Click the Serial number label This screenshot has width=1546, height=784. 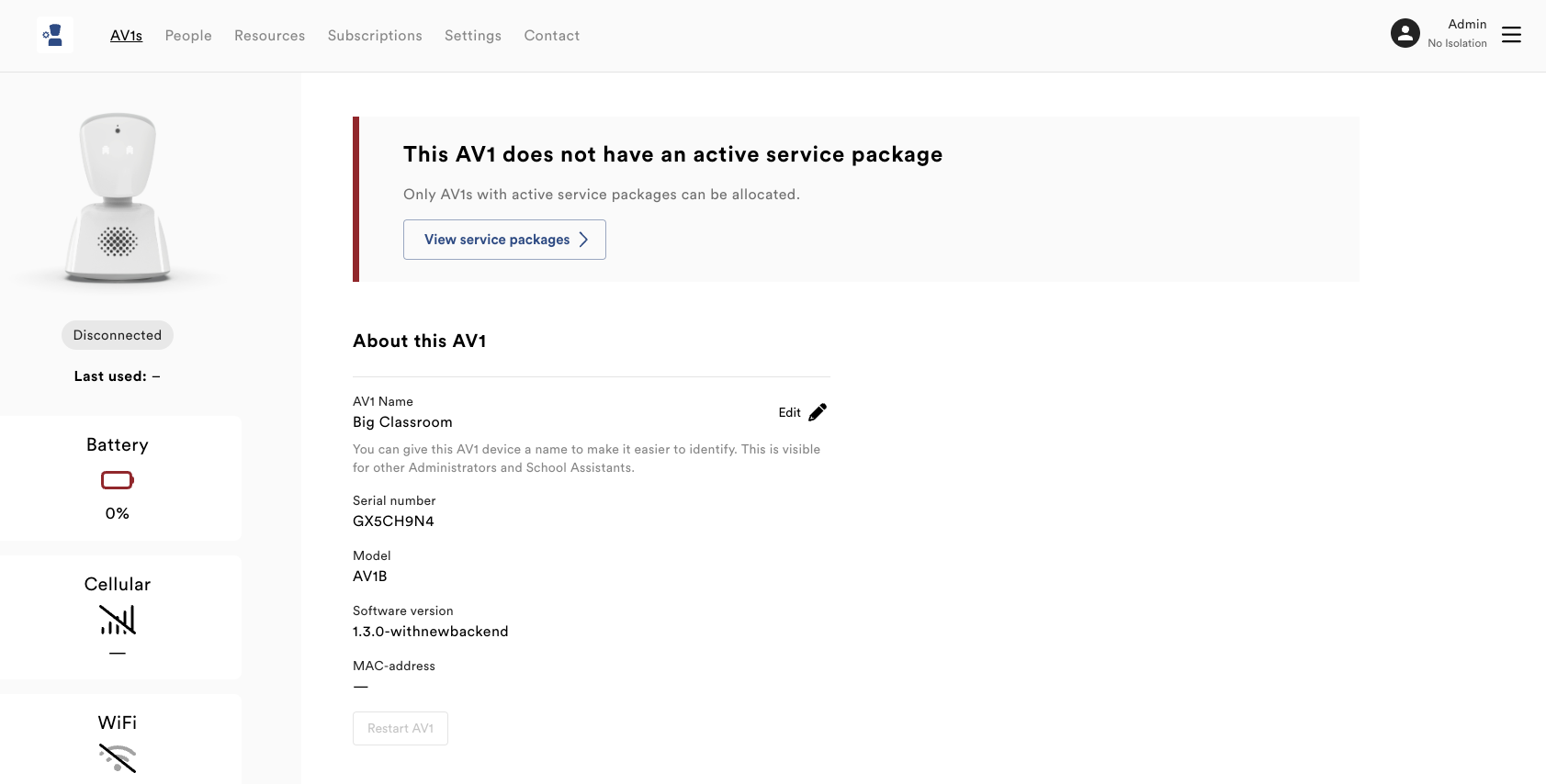click(394, 501)
